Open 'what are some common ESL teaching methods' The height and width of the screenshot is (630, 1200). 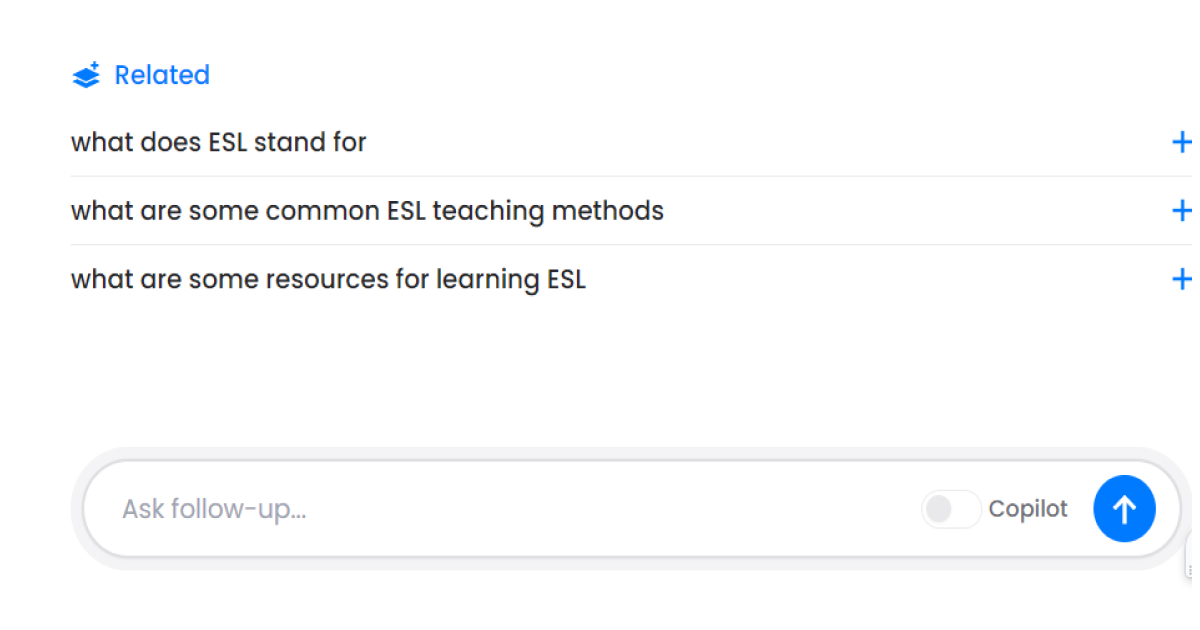click(x=367, y=211)
